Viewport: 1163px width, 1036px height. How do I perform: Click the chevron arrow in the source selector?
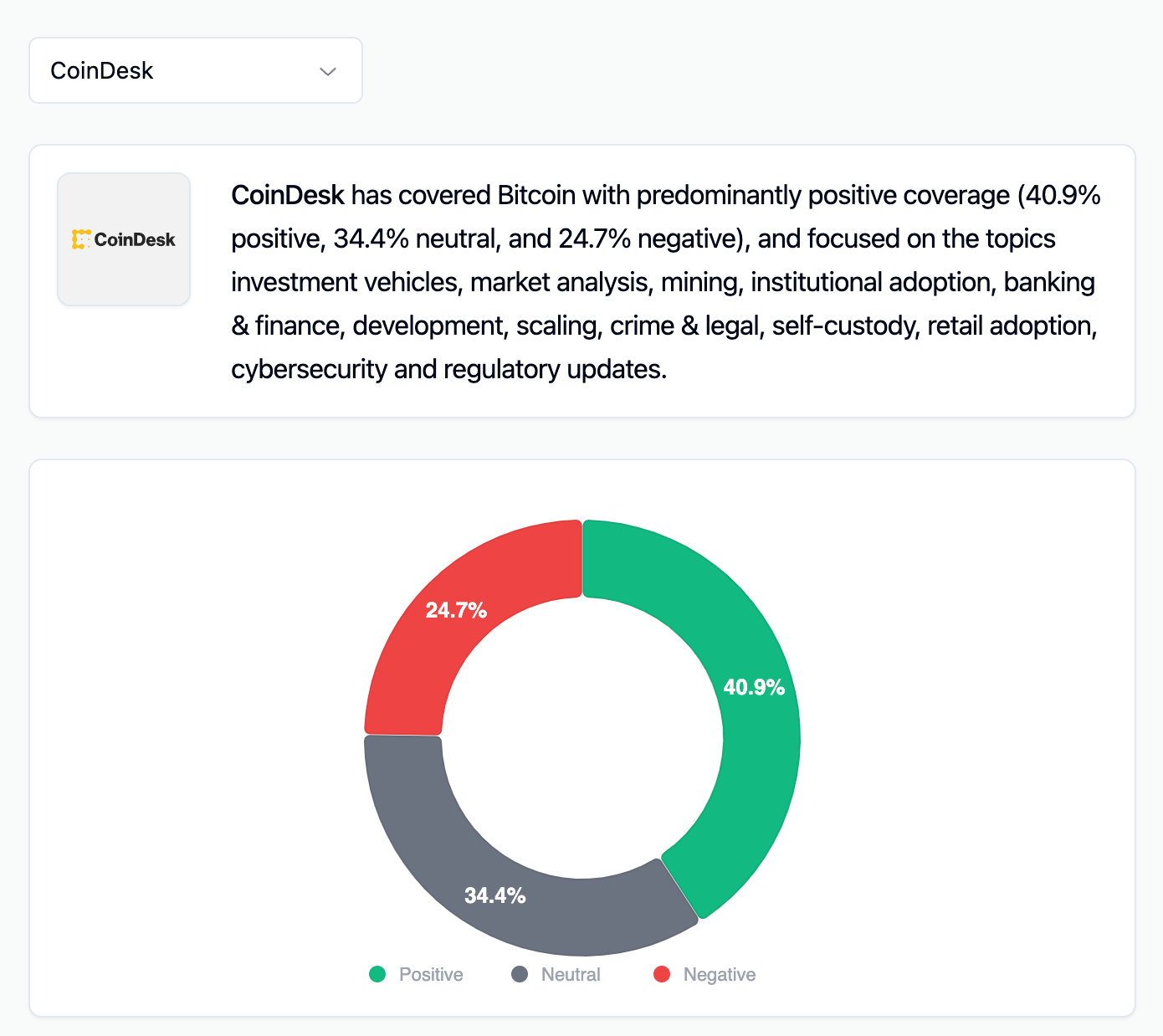(328, 72)
